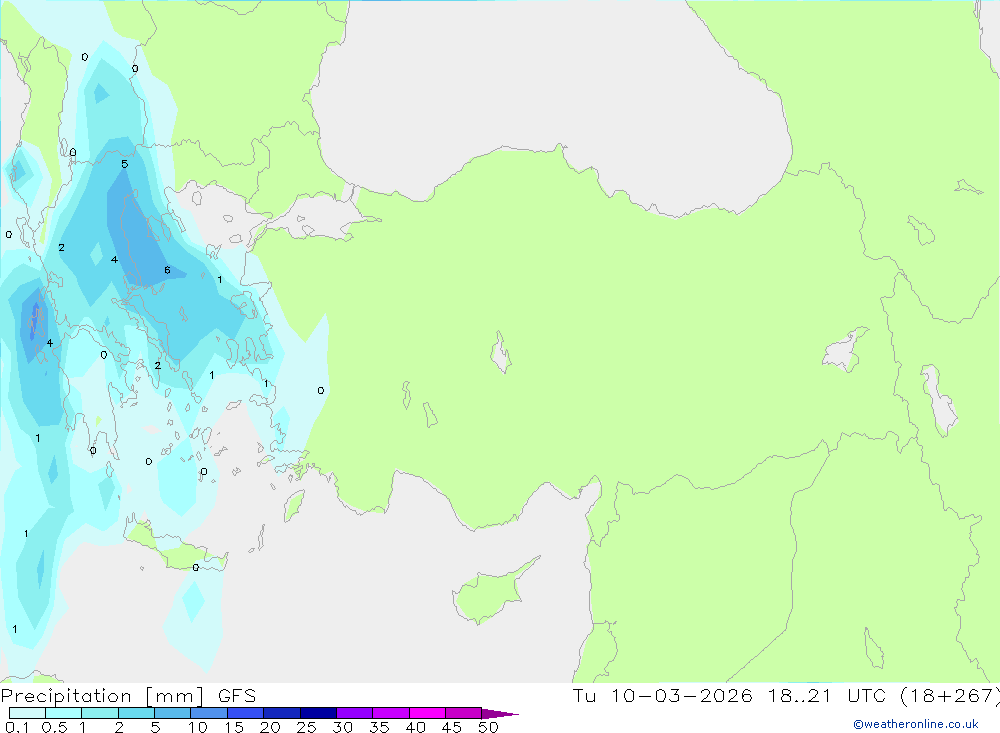Click the legend label "0.1"
This screenshot has width=1000, height=733.
pos(17,727)
